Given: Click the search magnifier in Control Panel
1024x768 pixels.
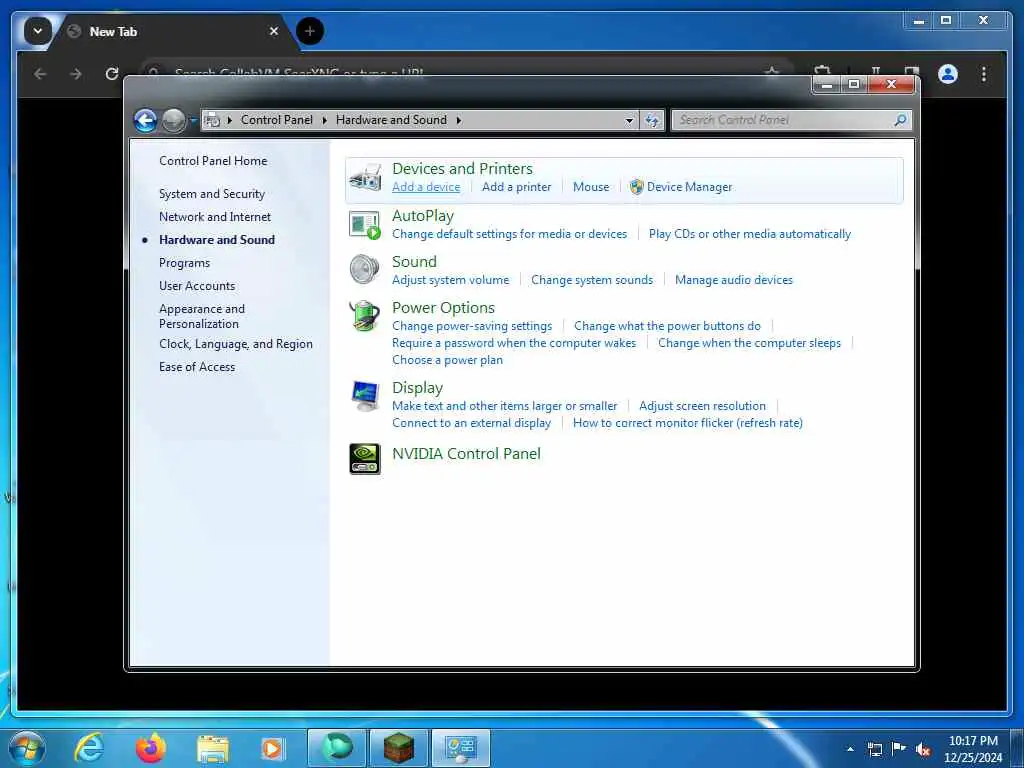Looking at the screenshot, I should pyautogui.click(x=900, y=120).
